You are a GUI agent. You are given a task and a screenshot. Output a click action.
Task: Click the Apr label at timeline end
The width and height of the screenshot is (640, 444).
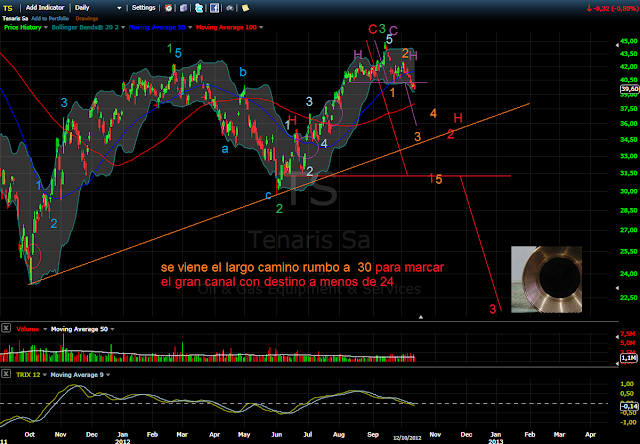(x=590, y=435)
